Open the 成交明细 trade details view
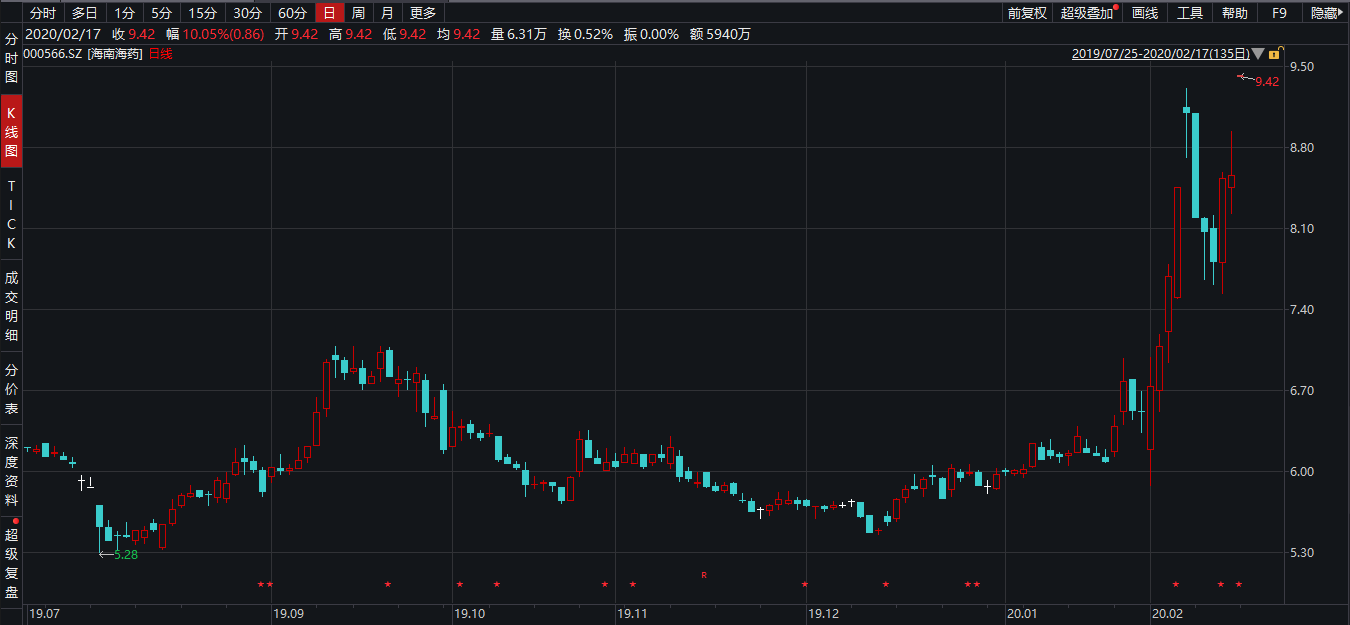This screenshot has width=1350, height=625. [12, 306]
